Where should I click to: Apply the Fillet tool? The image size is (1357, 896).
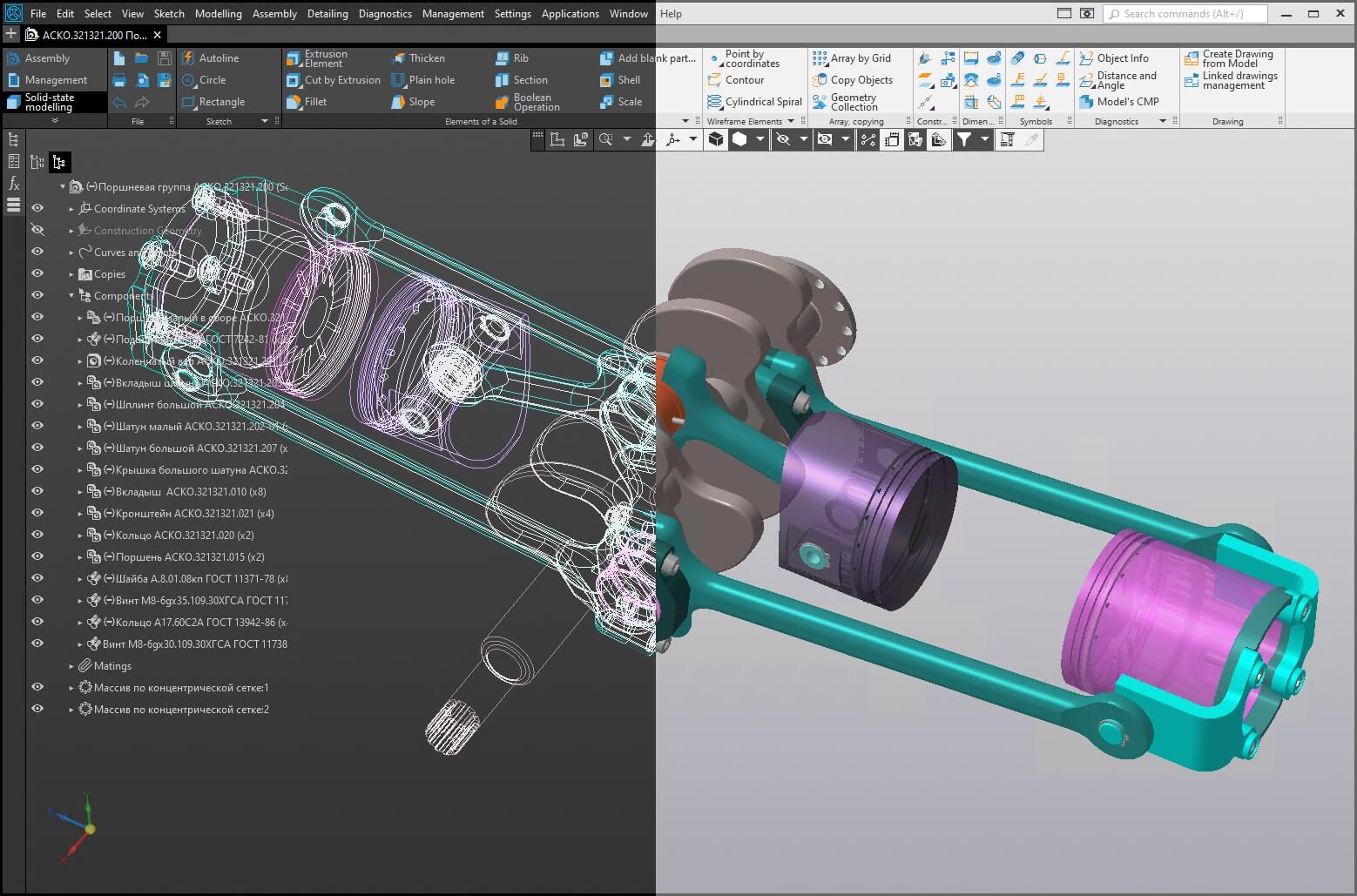point(307,102)
